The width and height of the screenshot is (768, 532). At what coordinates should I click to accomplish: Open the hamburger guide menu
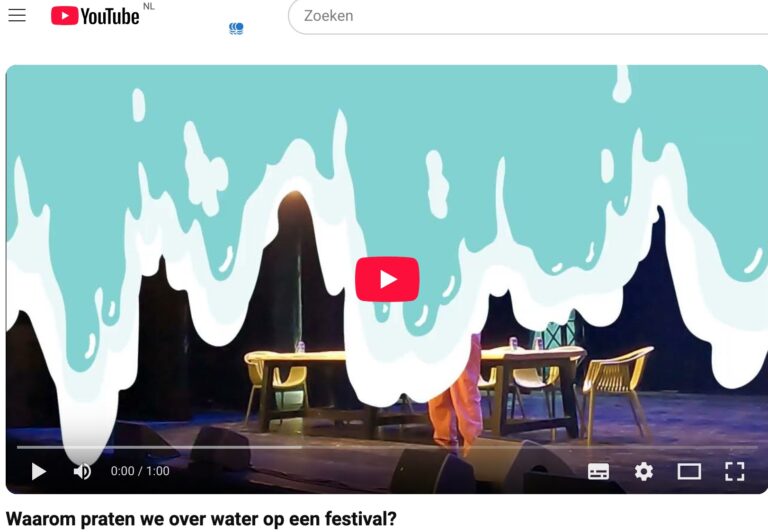tap(17, 15)
